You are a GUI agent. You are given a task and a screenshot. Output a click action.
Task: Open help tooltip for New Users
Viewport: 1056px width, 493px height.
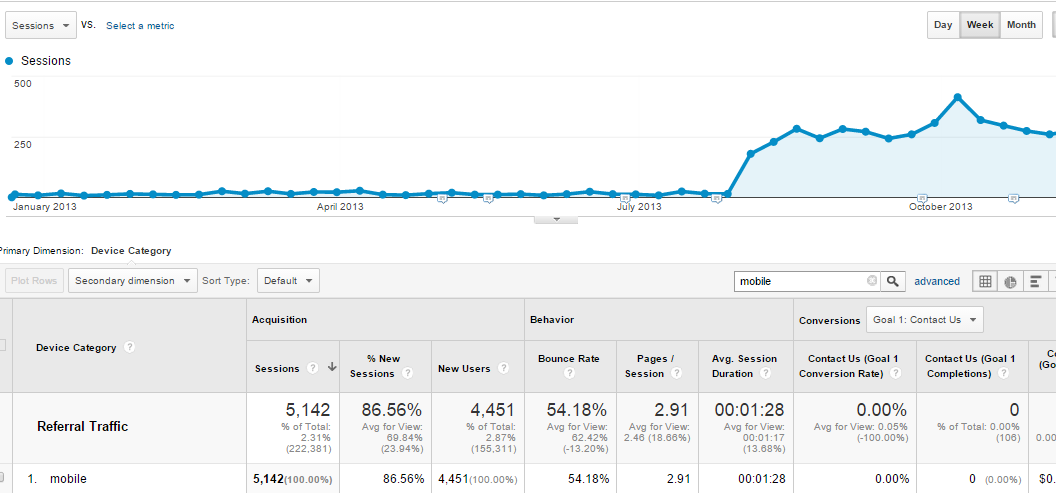tap(503, 368)
